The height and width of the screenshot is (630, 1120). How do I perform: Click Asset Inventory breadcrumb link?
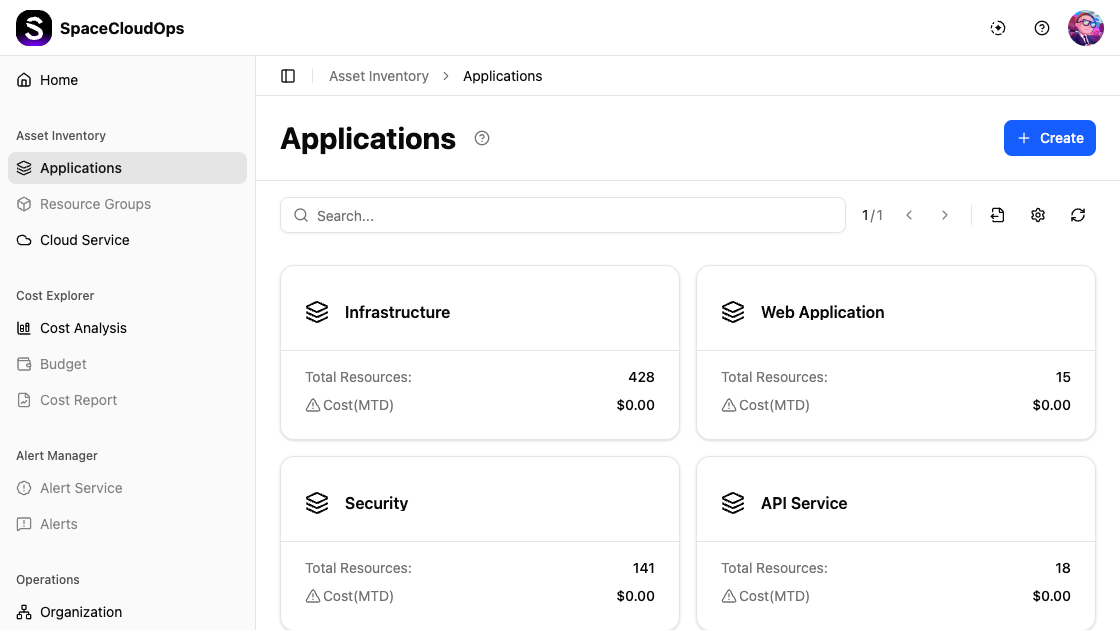point(379,76)
